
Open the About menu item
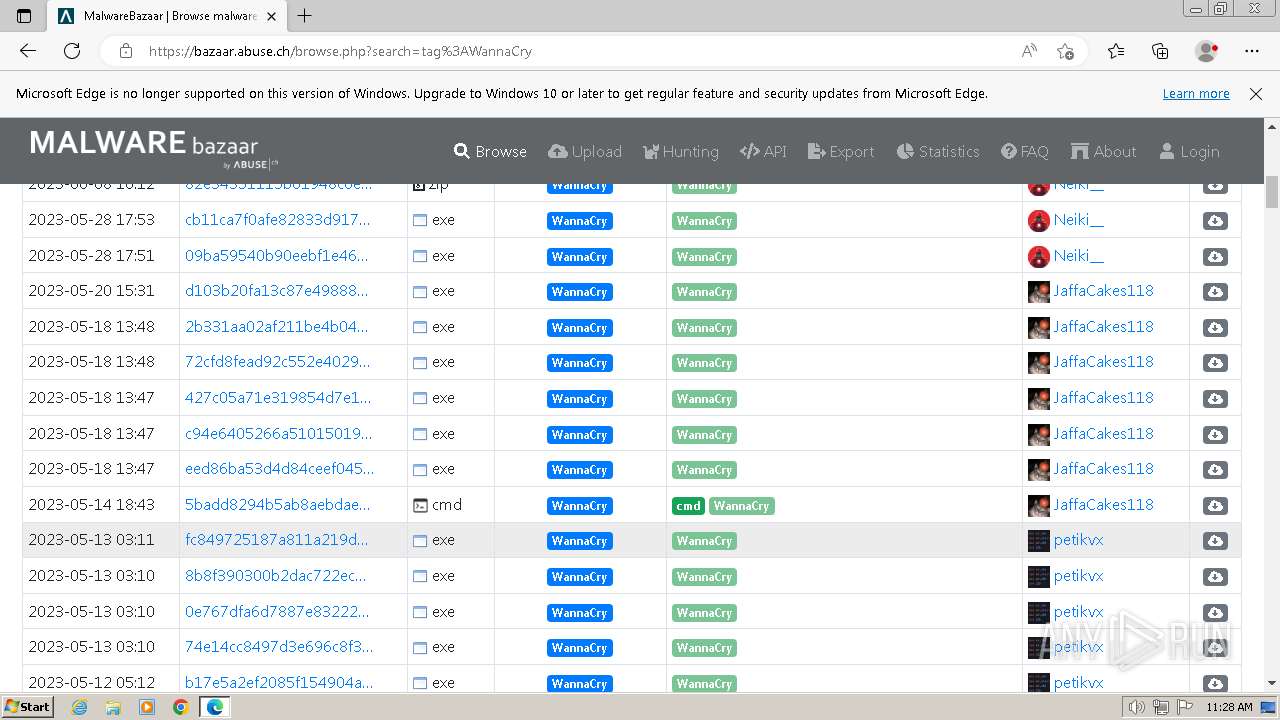pyautogui.click(x=1103, y=152)
